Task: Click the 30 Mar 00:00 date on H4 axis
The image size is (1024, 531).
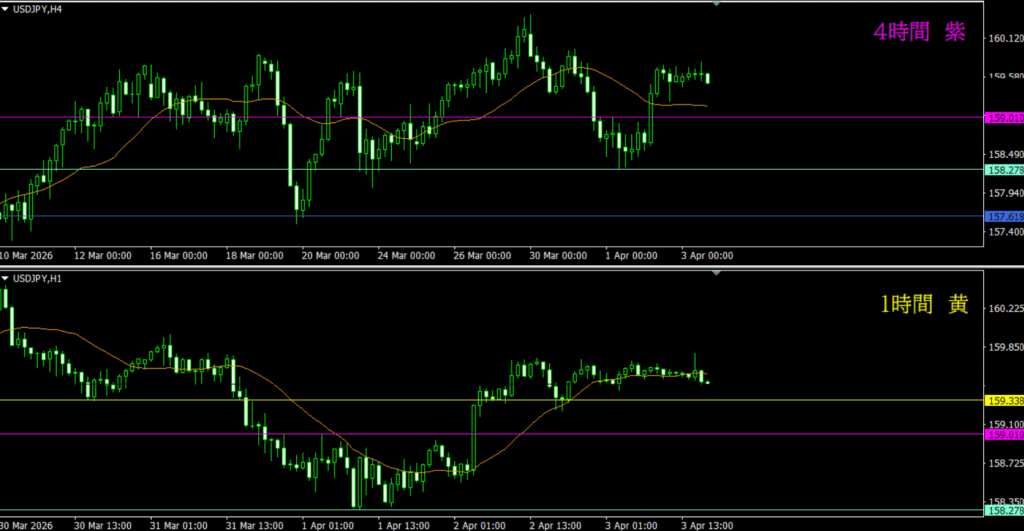Action: coord(558,255)
